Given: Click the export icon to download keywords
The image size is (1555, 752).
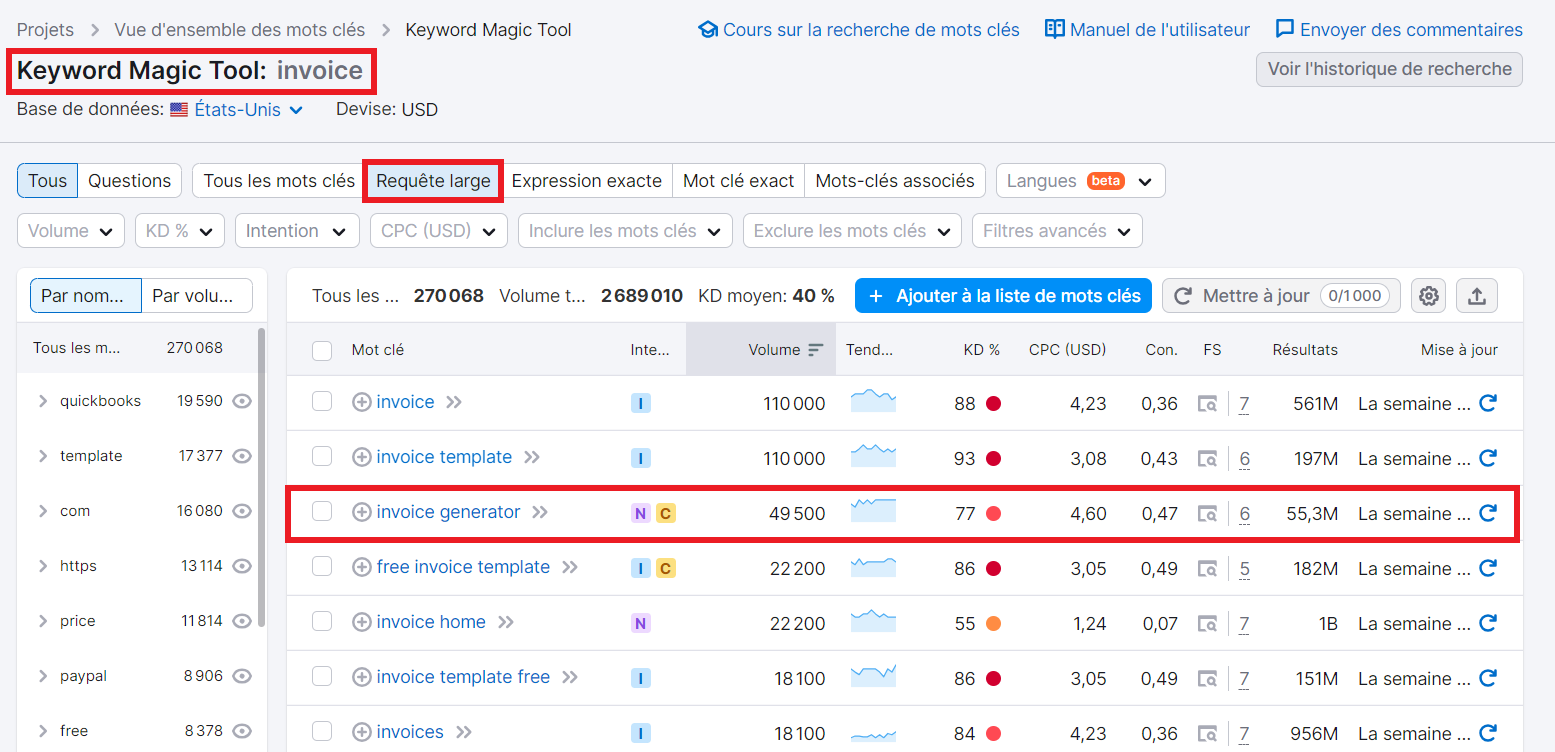Looking at the screenshot, I should coord(1478,295).
